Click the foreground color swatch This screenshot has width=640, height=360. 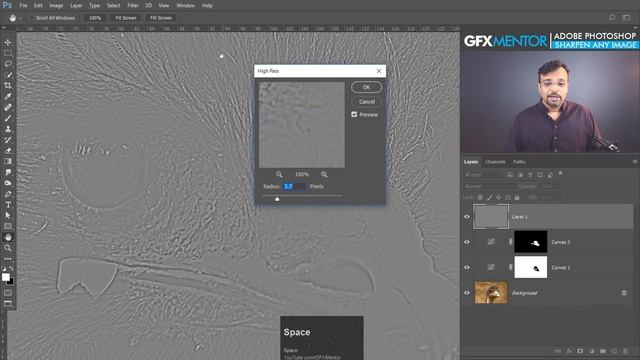(6, 277)
